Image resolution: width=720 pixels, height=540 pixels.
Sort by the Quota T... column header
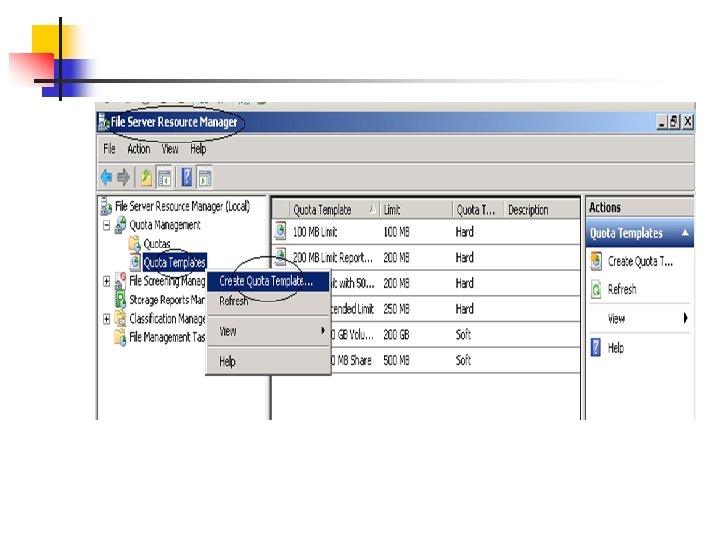pos(478,210)
